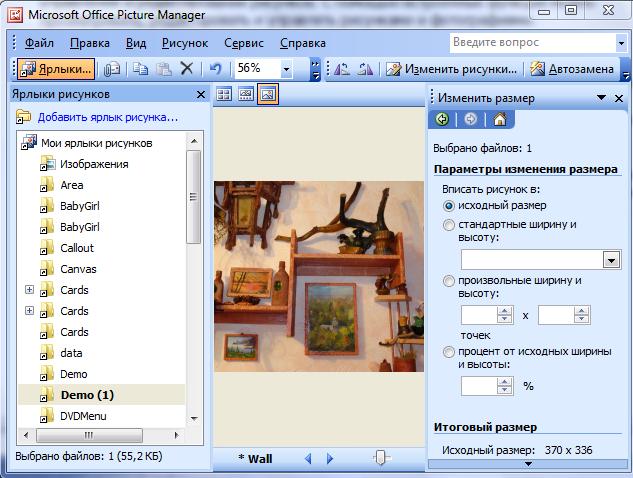Select the Canvas folder

point(78,269)
